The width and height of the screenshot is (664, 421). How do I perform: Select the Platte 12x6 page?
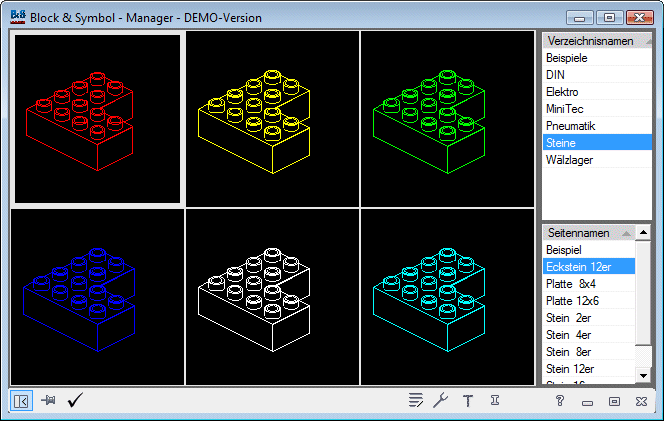pos(589,300)
